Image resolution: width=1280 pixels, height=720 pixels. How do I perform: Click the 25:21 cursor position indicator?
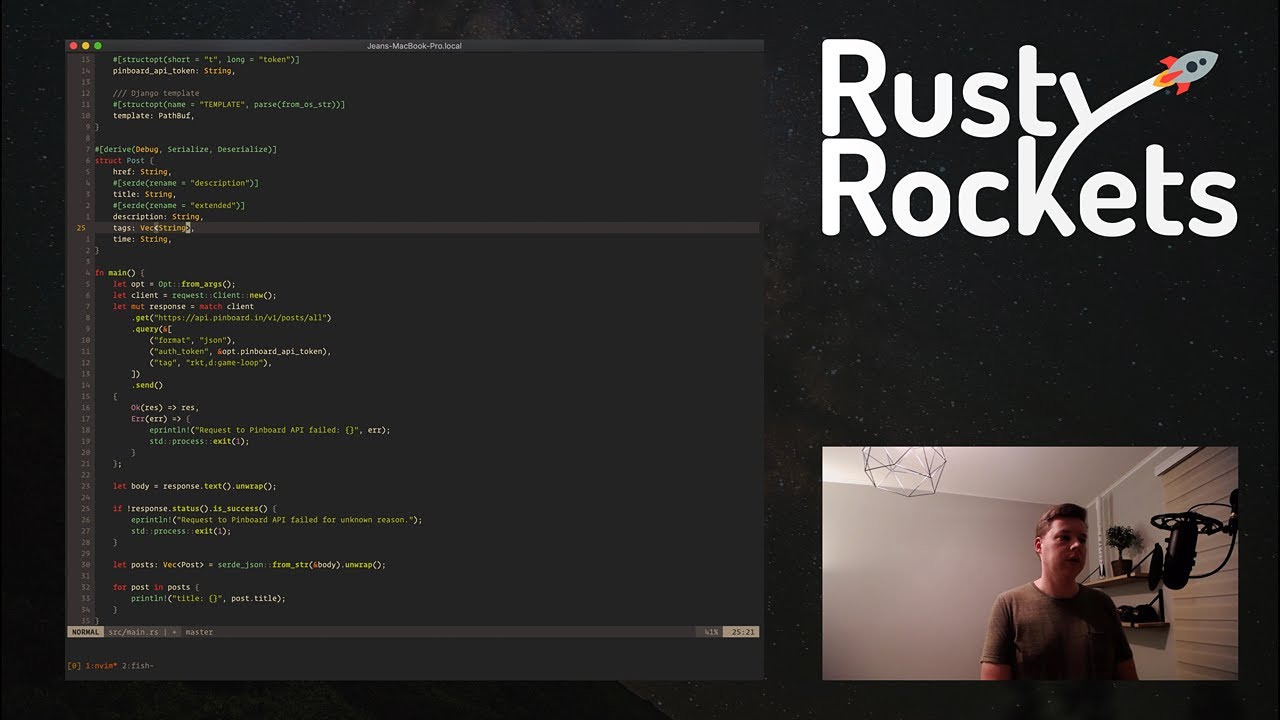(743, 632)
